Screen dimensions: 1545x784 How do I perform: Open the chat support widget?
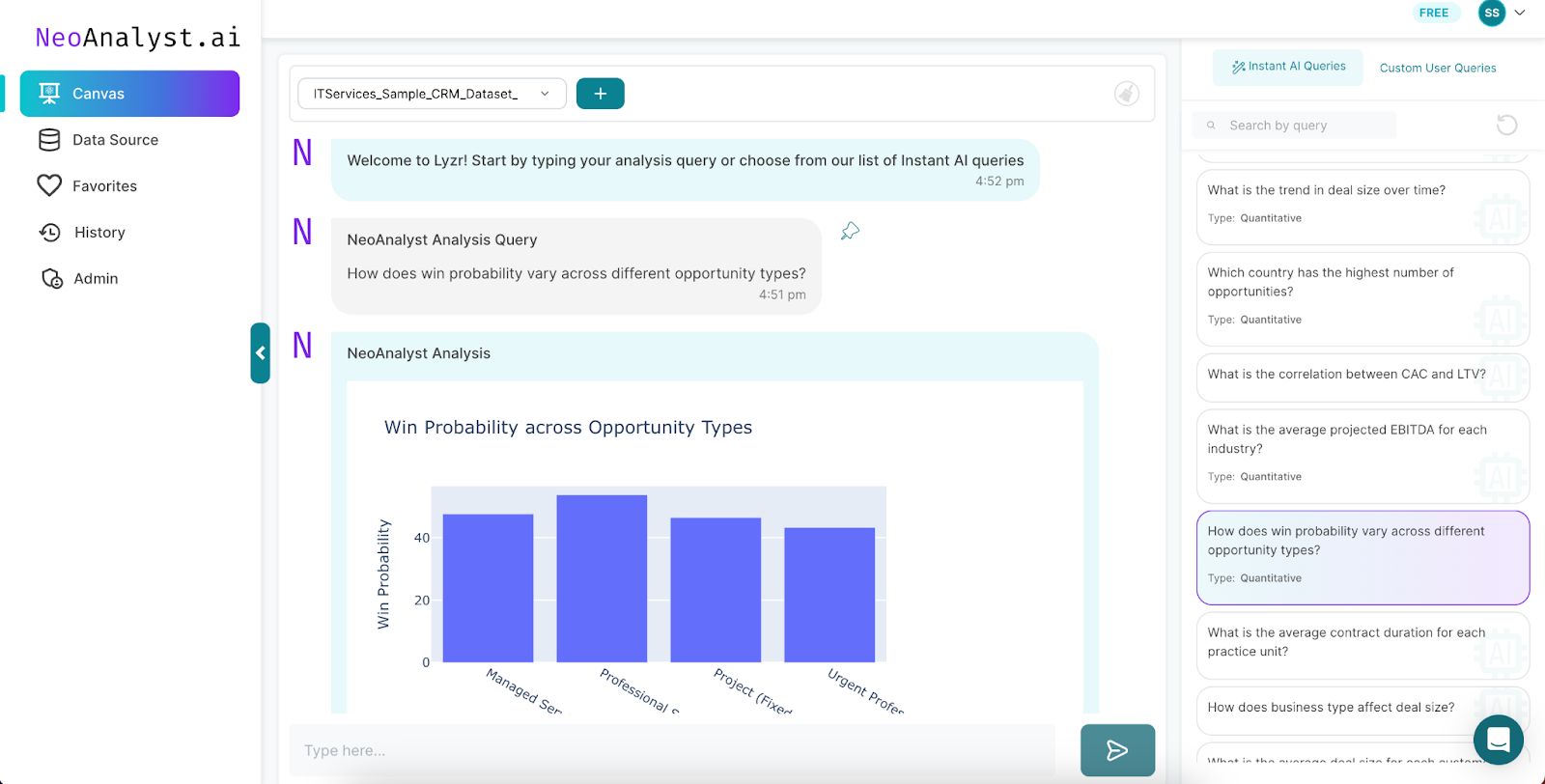tap(1498, 740)
